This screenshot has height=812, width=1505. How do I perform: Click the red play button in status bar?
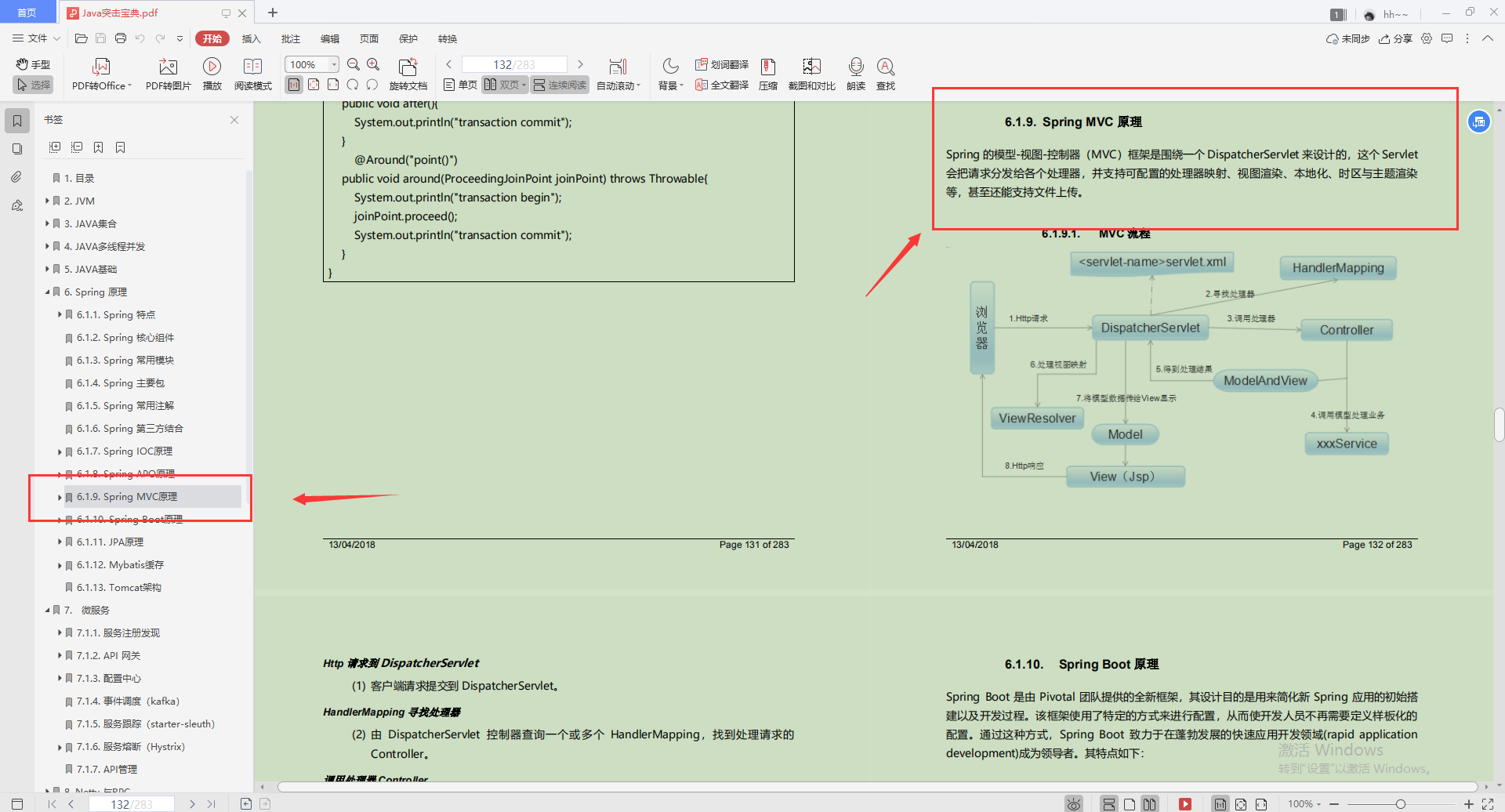tap(1185, 804)
